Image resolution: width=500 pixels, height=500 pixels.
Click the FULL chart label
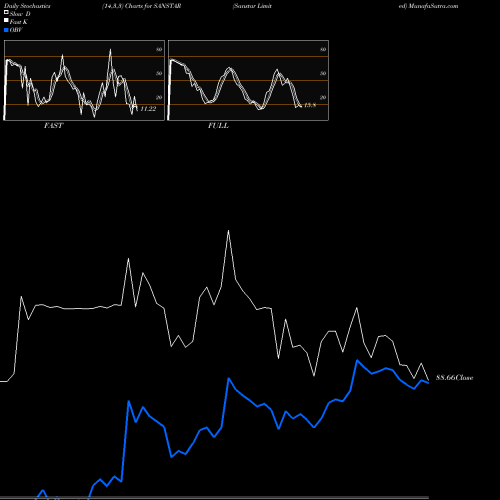[218, 126]
